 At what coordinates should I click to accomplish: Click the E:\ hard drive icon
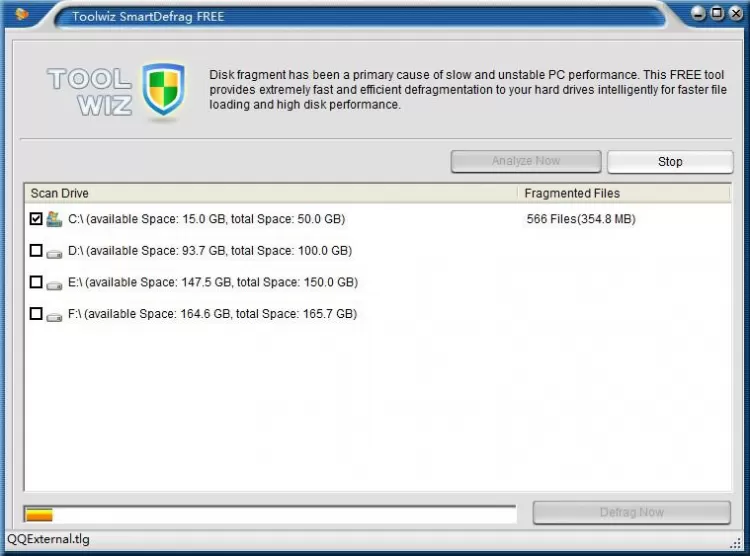54,285
